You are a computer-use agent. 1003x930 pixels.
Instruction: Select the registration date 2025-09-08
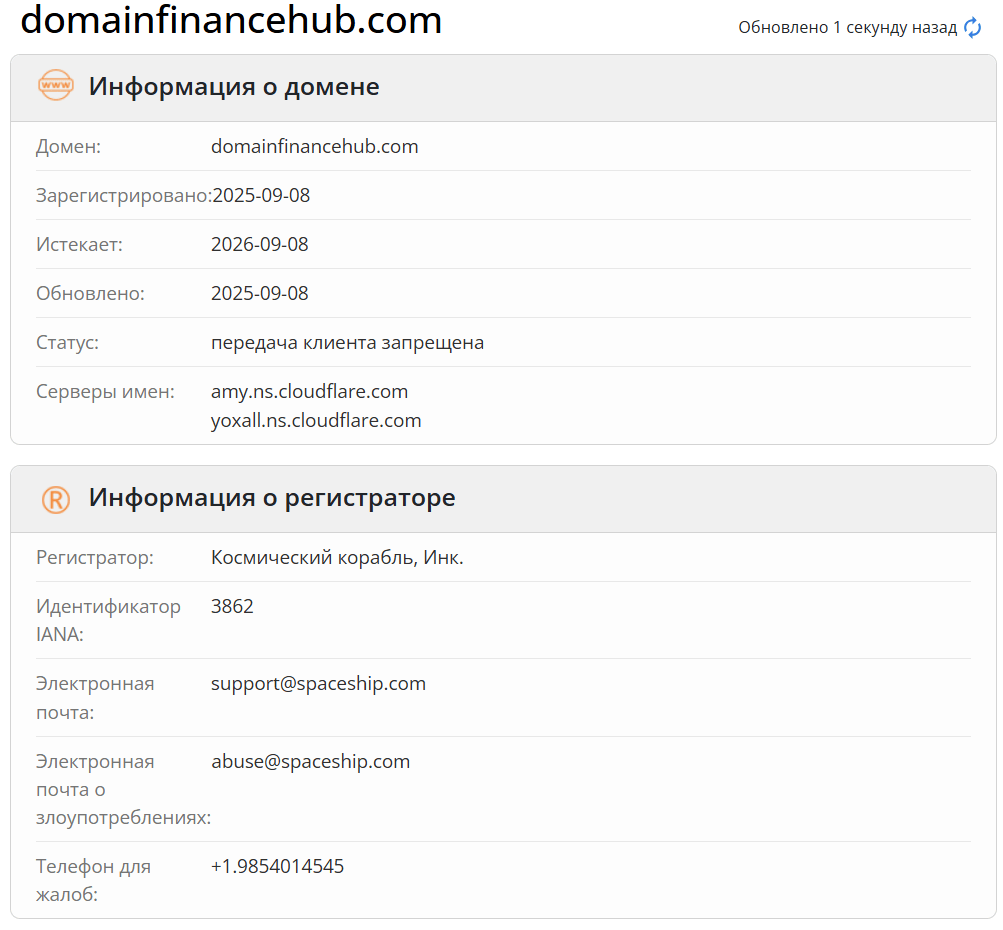(261, 196)
